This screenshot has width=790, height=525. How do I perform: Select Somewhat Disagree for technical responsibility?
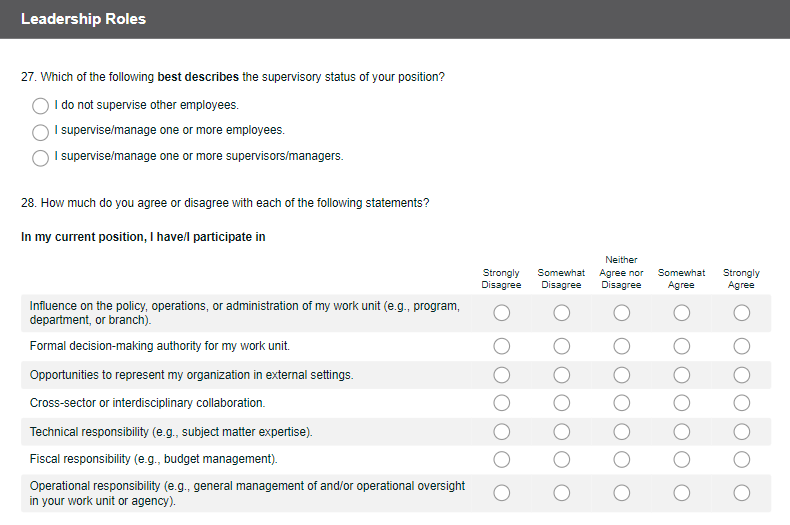point(561,432)
